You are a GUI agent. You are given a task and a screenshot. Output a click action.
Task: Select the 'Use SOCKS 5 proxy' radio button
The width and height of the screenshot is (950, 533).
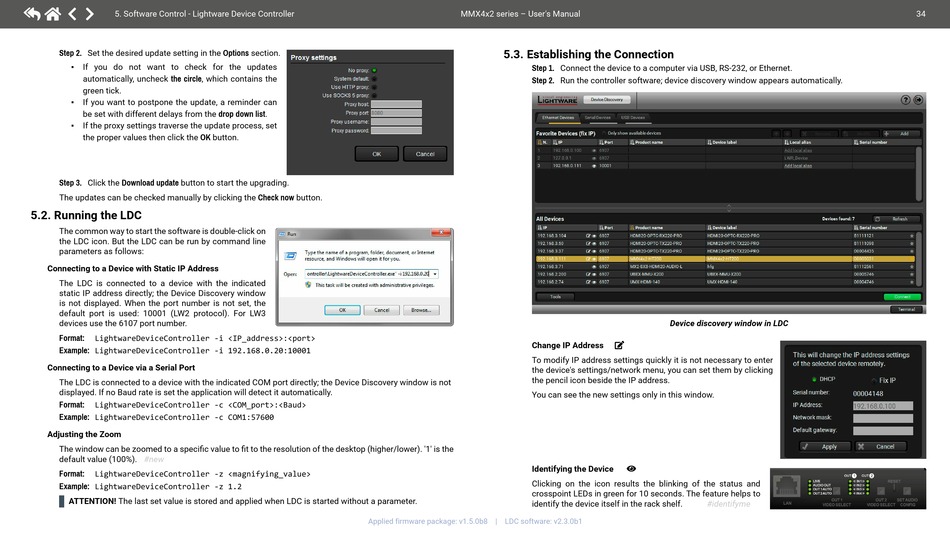click(x=374, y=96)
